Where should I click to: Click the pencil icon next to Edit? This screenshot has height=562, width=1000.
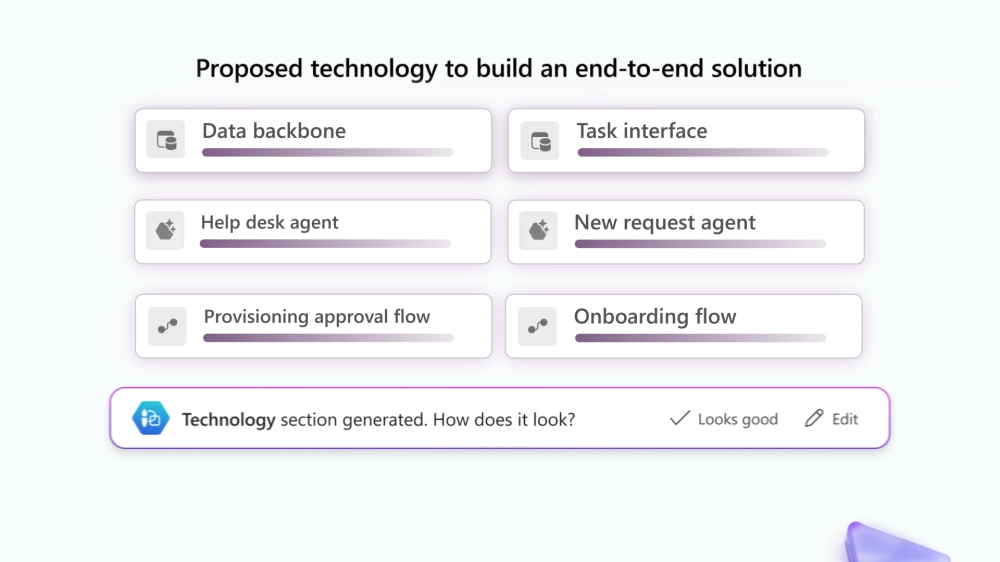[814, 418]
